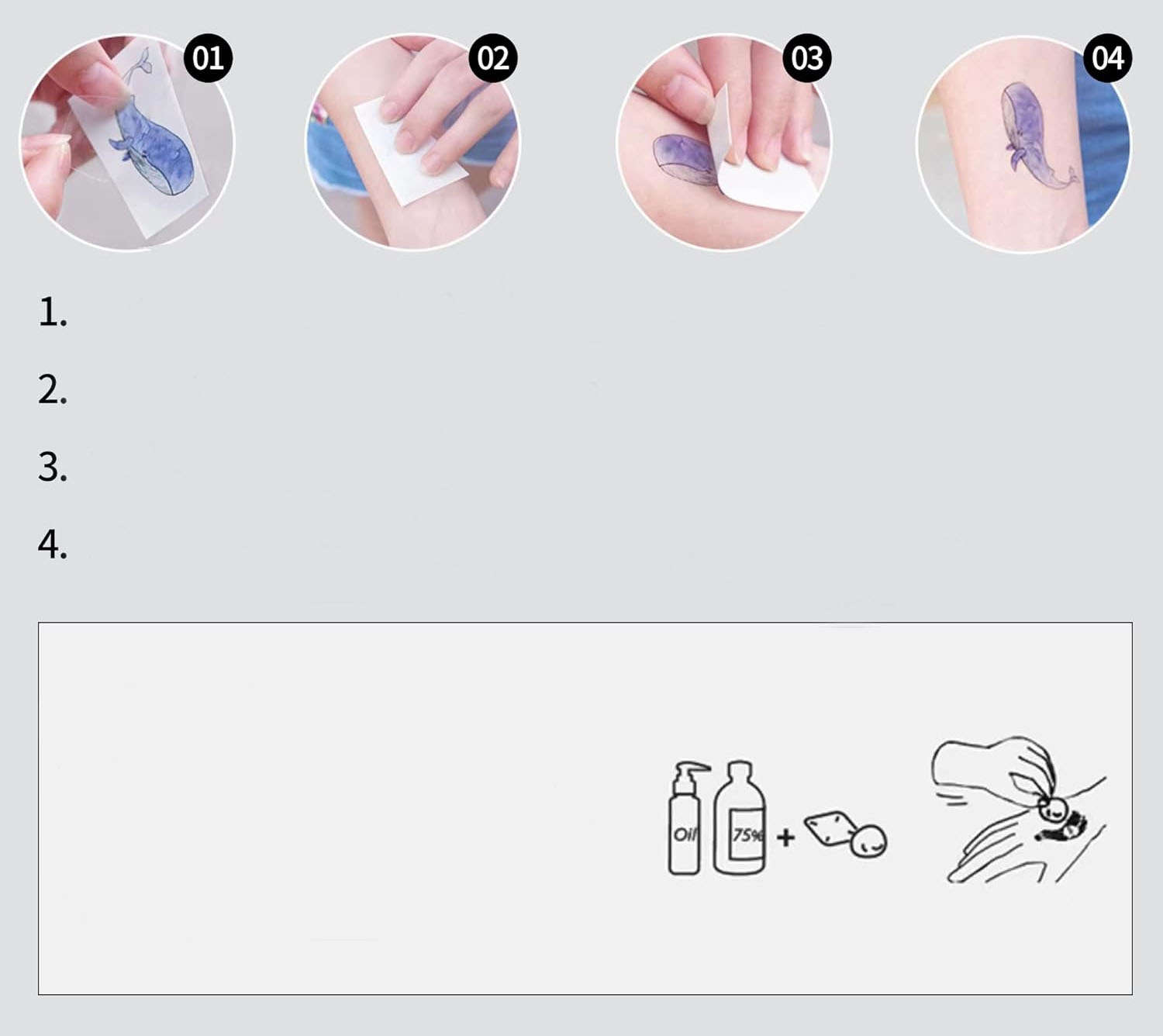
Task: Click the 03 step number badge
Action: click(807, 58)
